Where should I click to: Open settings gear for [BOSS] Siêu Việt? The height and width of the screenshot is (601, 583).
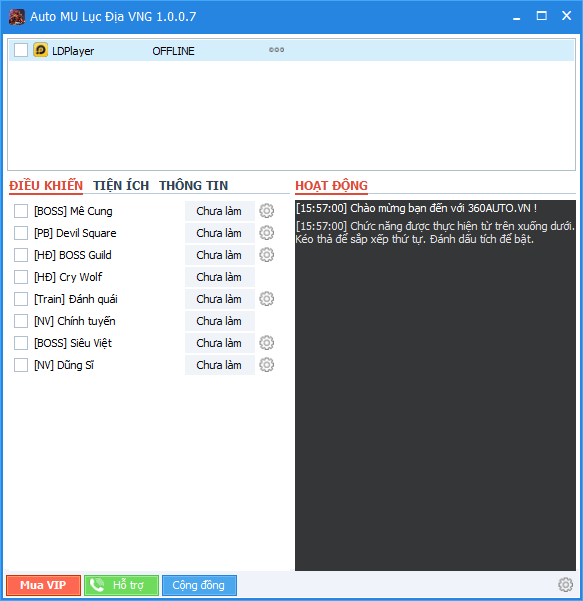tap(266, 343)
